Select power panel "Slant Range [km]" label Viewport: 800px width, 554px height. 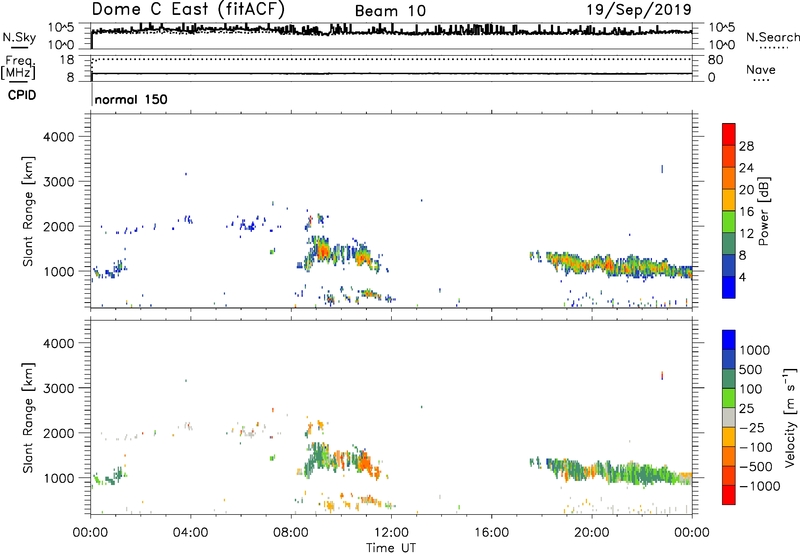(28, 211)
